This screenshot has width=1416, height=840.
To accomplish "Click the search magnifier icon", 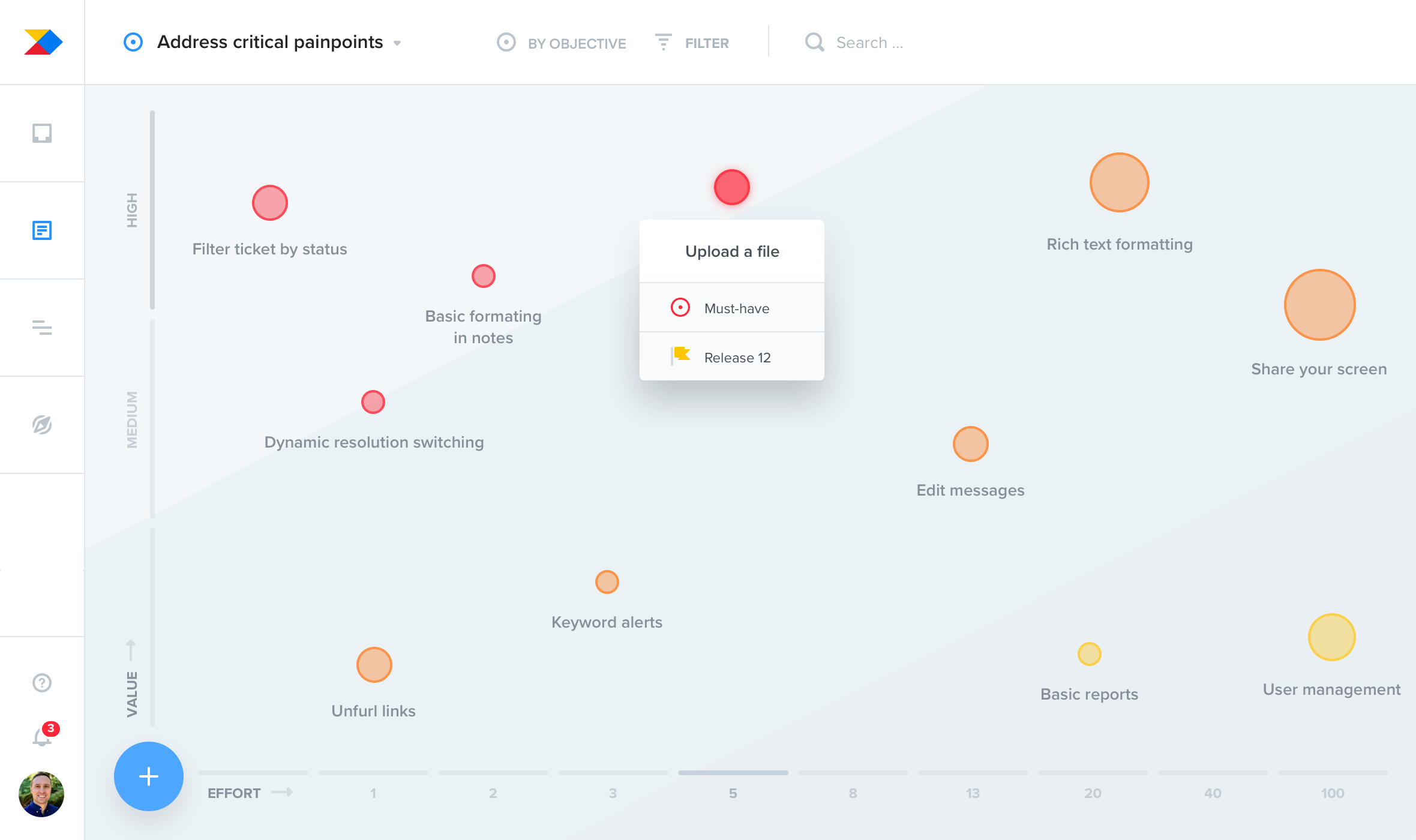I will 814,43.
